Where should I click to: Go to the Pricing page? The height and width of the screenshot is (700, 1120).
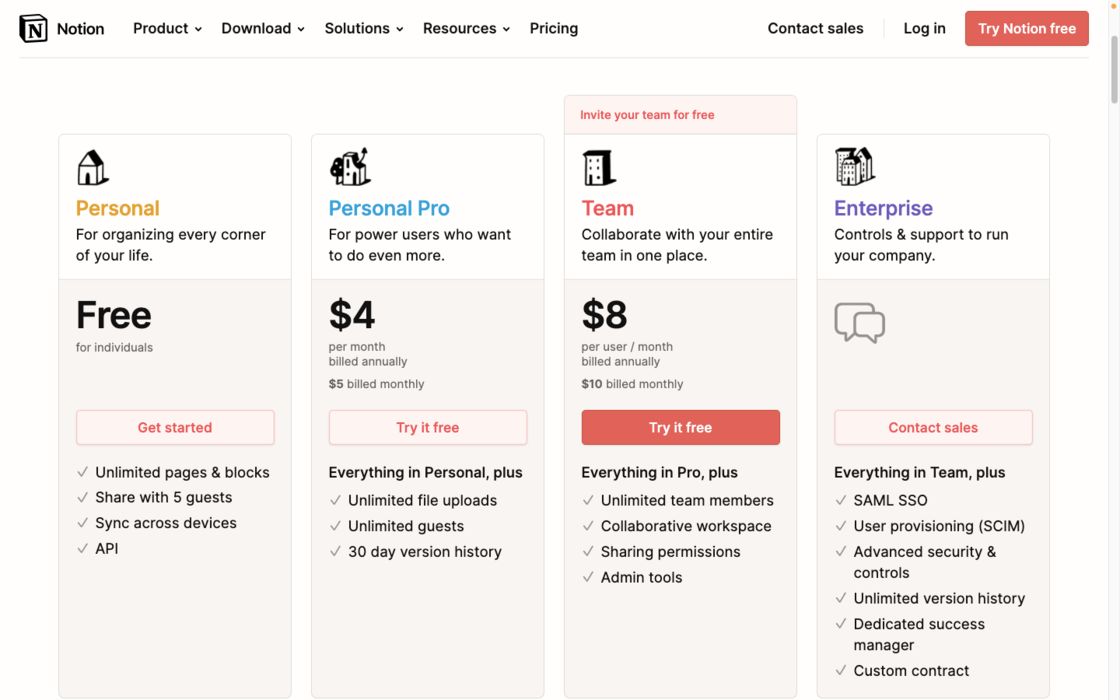[554, 29]
